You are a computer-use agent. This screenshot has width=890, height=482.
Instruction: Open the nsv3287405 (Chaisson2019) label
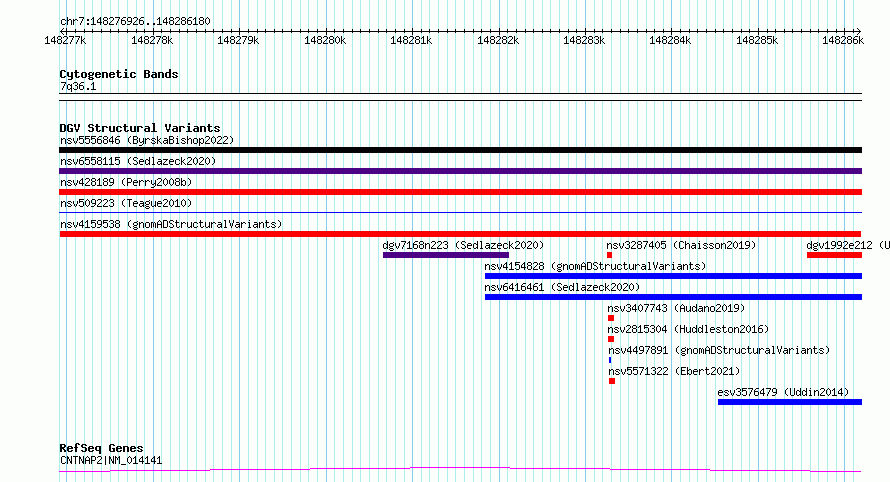click(681, 245)
